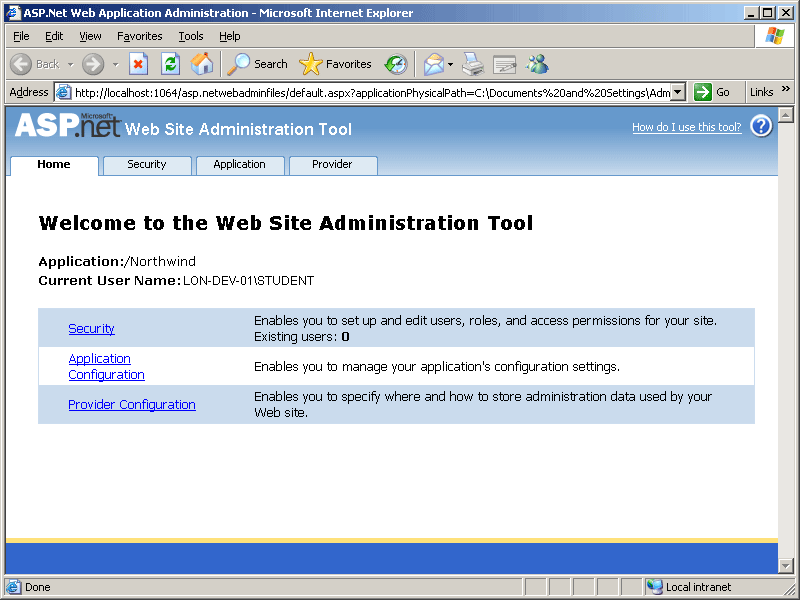Follow the Provider Configuration link

(132, 405)
